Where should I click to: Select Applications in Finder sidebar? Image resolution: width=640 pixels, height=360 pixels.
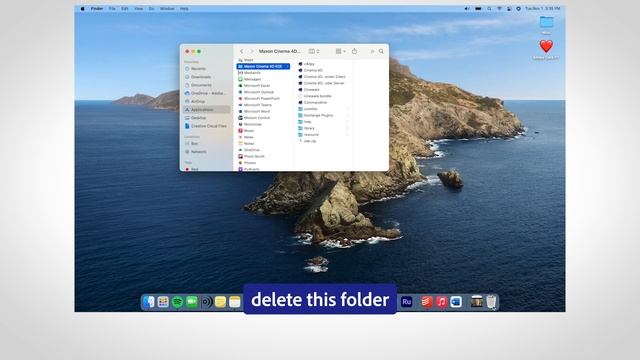point(206,109)
